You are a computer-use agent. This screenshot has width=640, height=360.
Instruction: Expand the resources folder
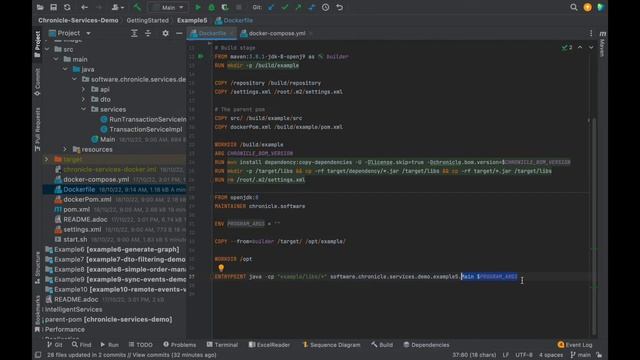coord(65,149)
